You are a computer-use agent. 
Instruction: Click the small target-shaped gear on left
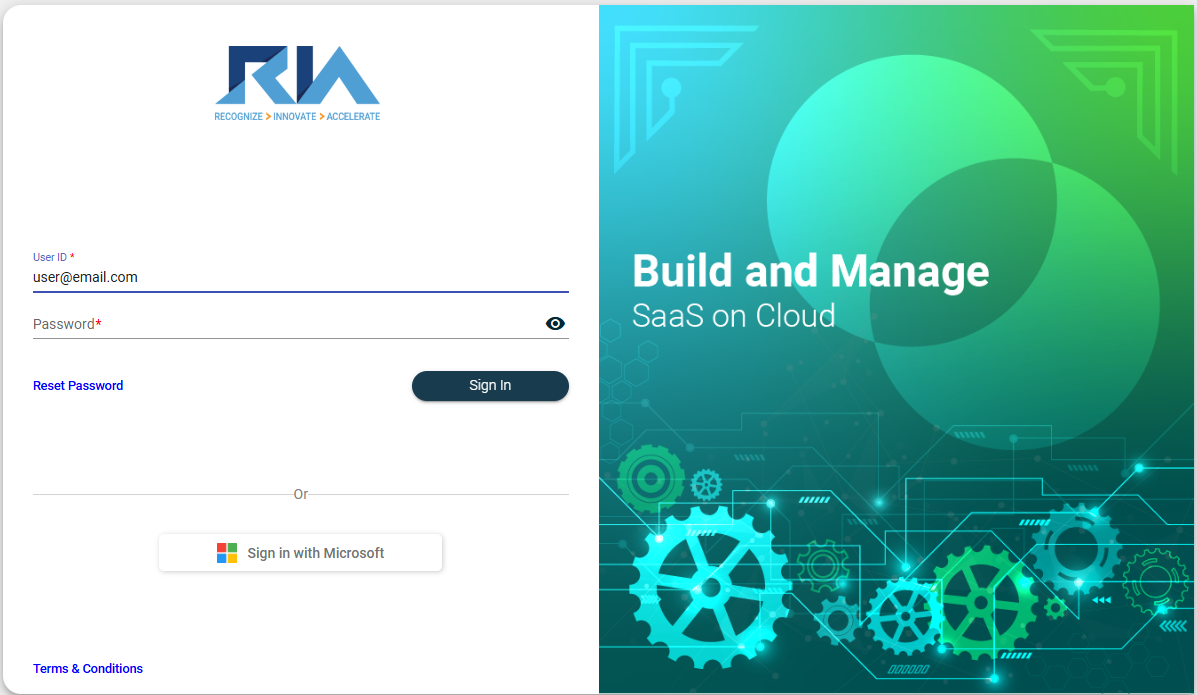[651, 479]
